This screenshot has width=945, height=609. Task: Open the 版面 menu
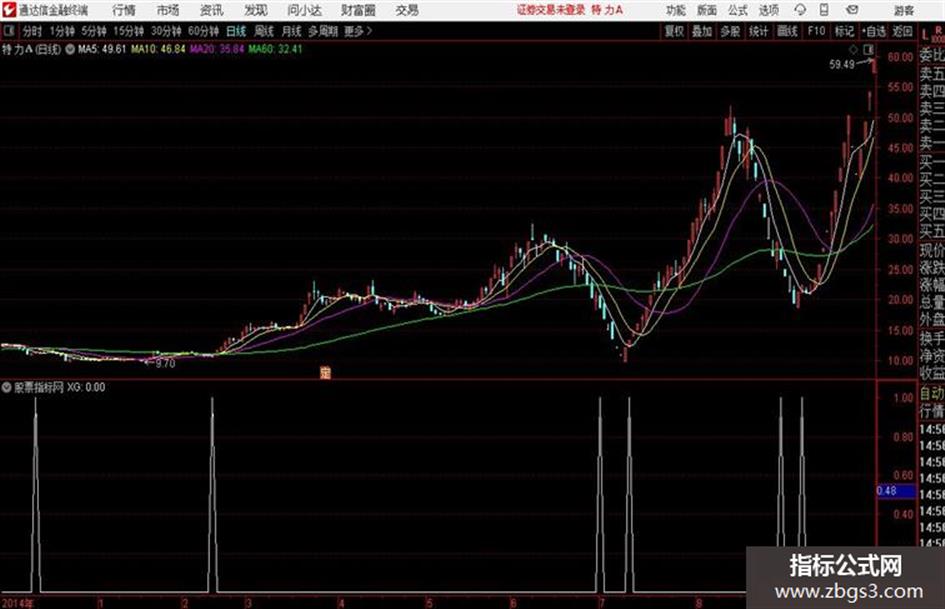pos(706,10)
